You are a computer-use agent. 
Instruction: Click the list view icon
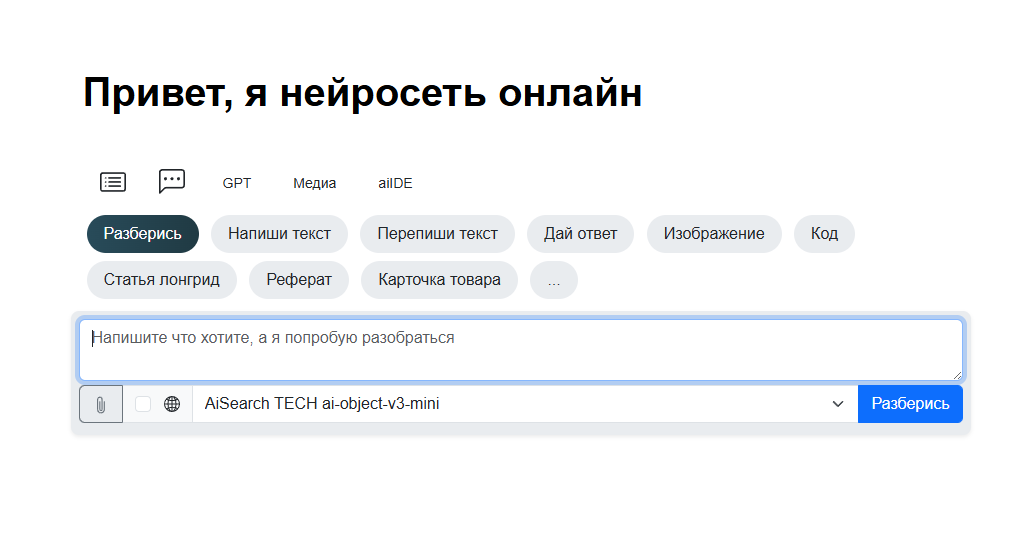coord(113,182)
